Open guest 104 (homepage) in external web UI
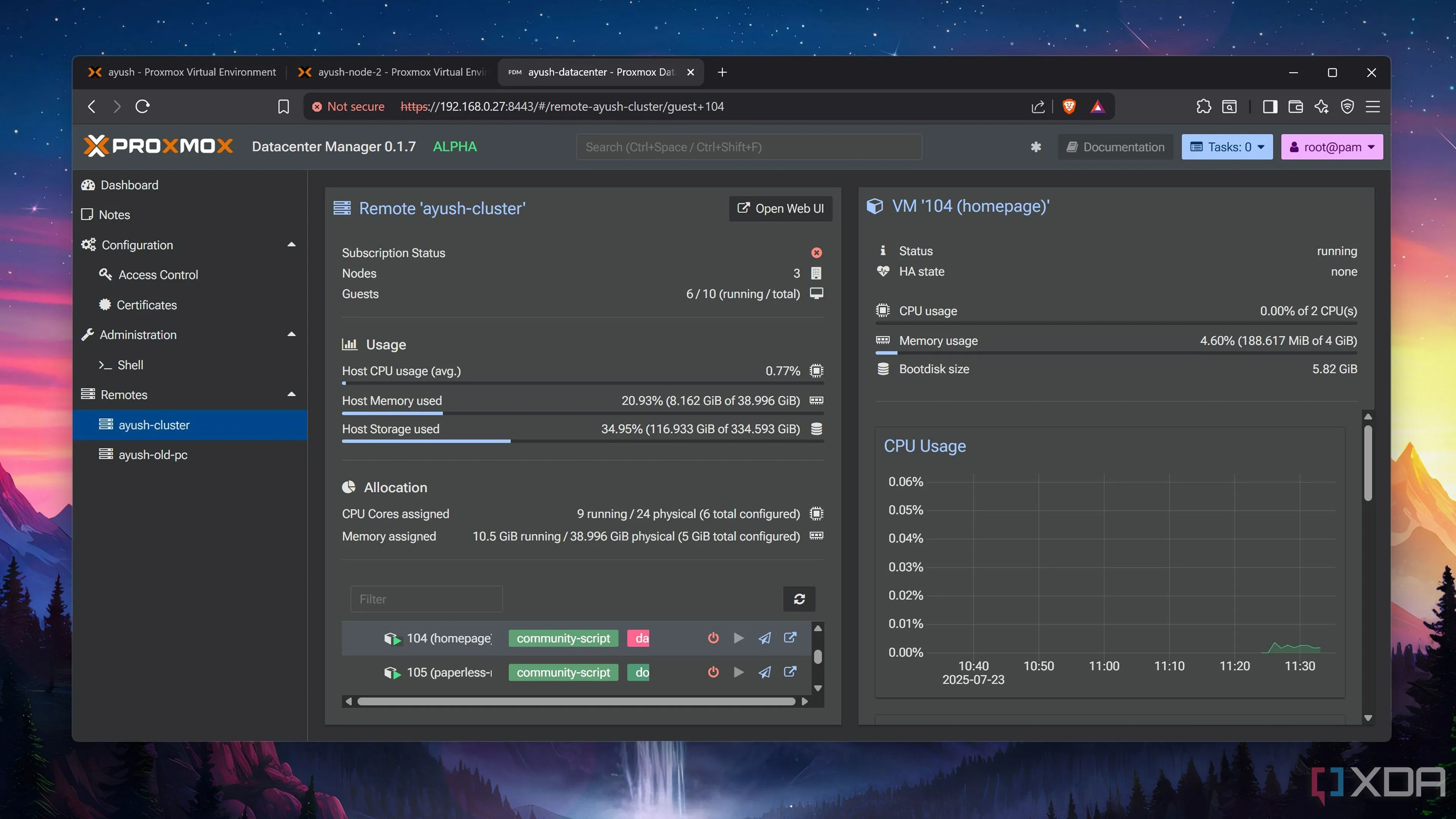This screenshot has height=819, width=1456. click(x=790, y=637)
